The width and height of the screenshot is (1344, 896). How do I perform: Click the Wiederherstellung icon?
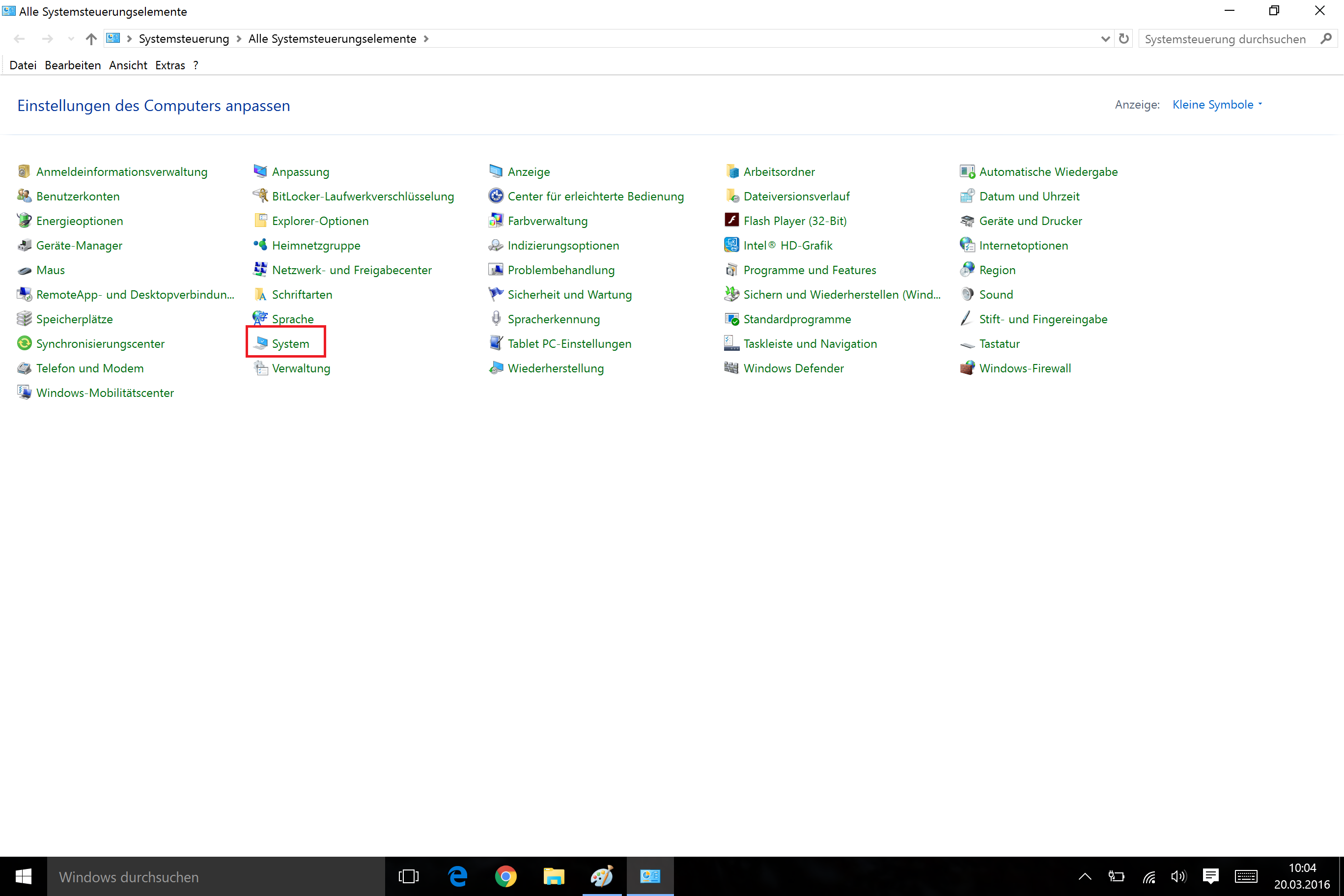point(496,368)
